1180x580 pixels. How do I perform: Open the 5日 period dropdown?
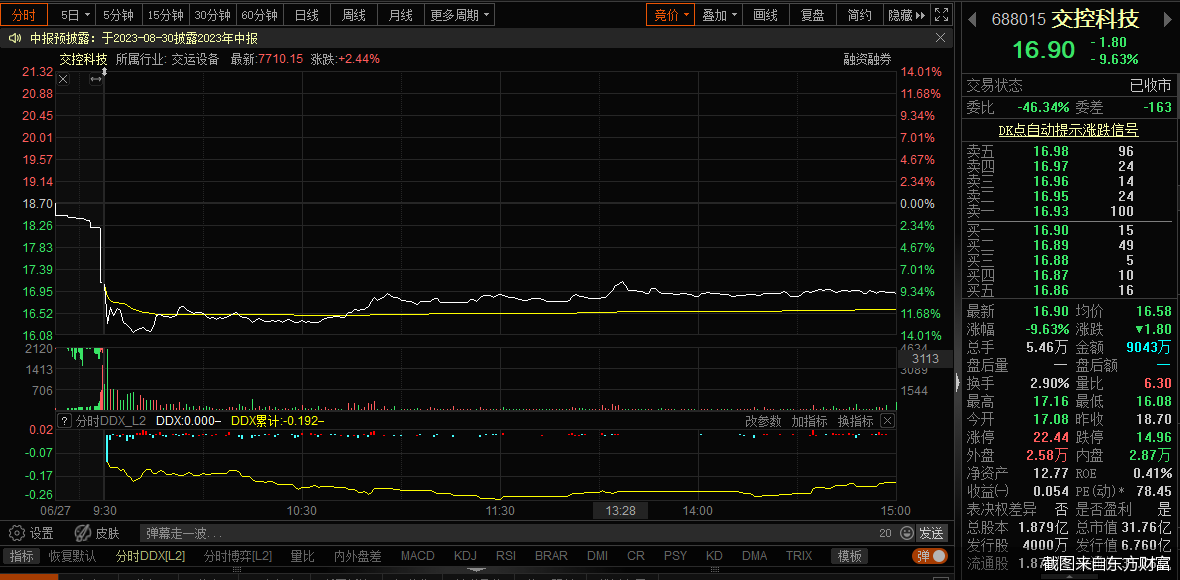pyautogui.click(x=76, y=15)
